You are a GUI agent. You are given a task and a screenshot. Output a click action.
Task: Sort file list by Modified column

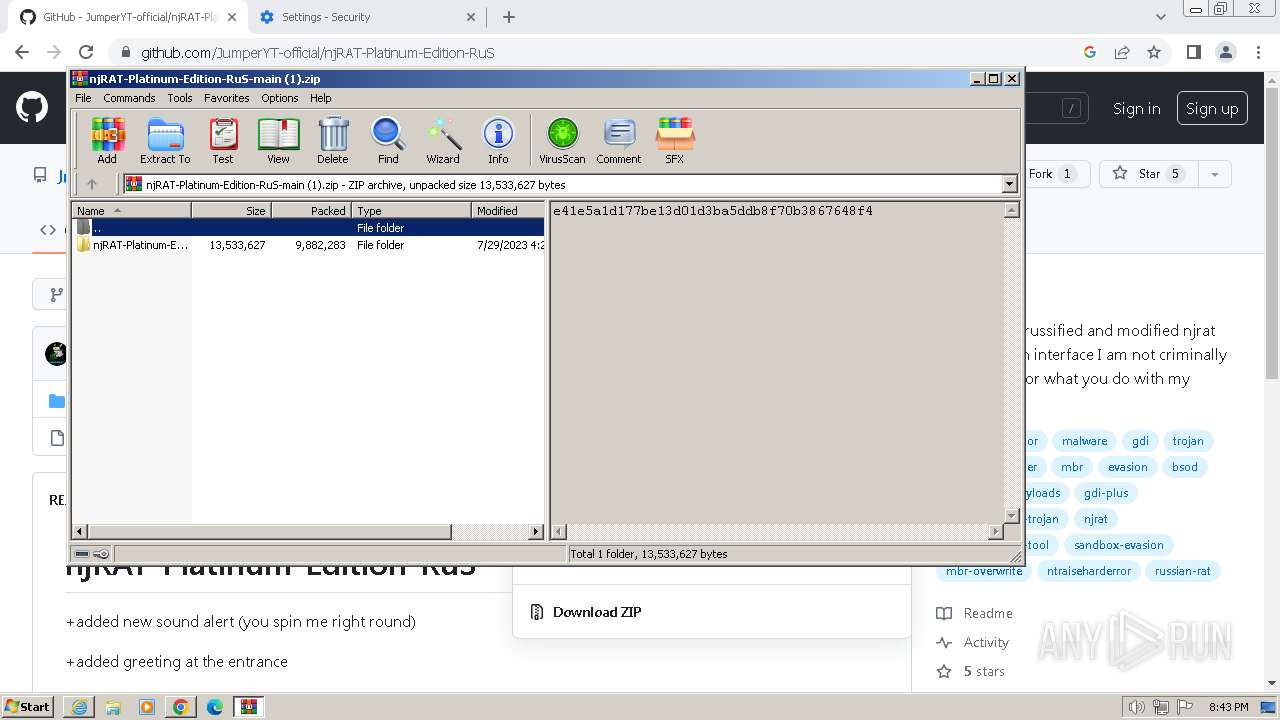[x=508, y=210]
